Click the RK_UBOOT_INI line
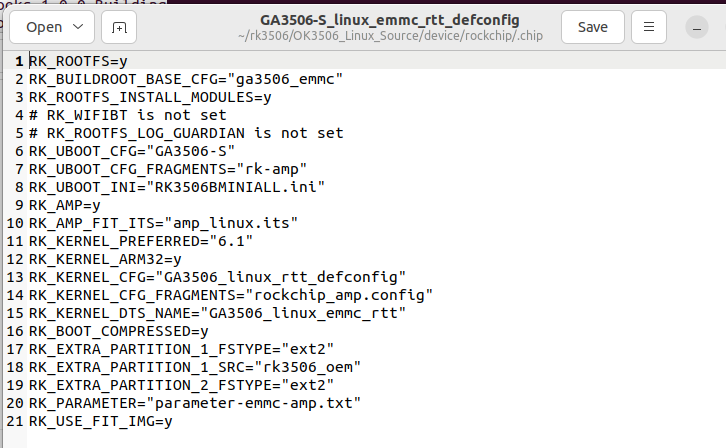Screen dimensions: 726x448 pyautogui.click(x=177, y=187)
